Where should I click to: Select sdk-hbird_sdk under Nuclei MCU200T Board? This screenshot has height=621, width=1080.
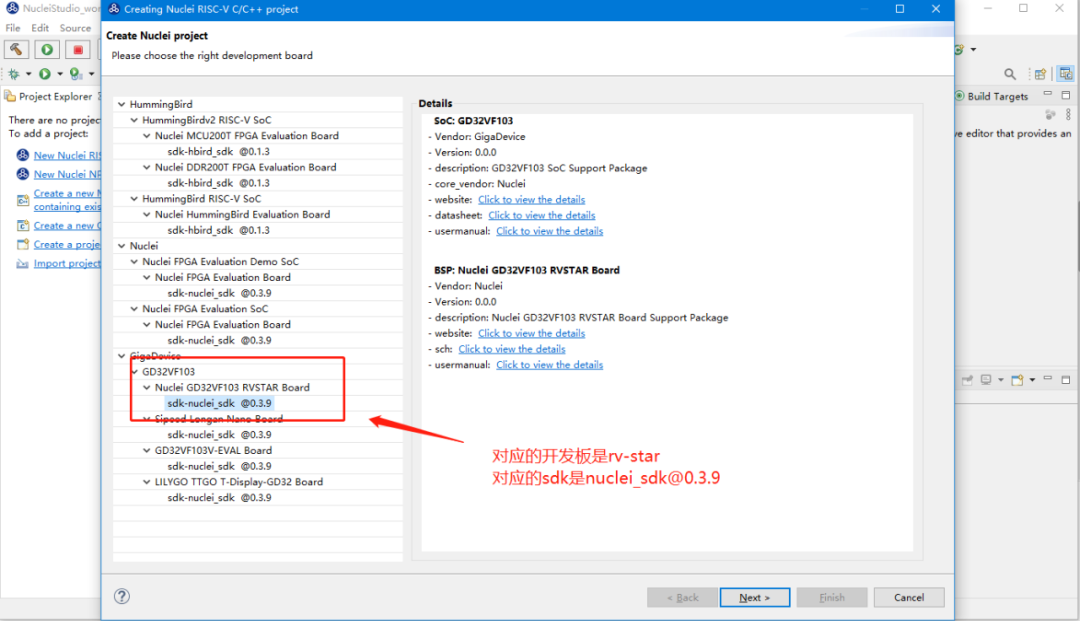coord(218,151)
